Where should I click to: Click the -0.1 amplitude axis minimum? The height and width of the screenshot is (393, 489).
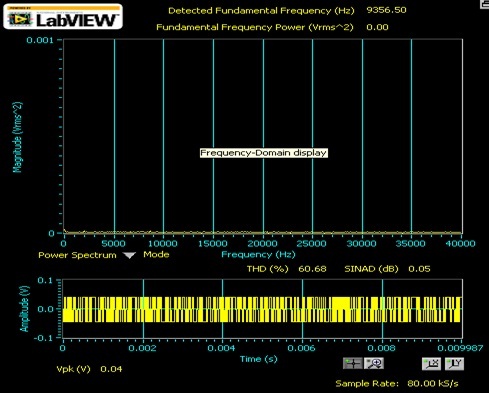pyautogui.click(x=43, y=338)
